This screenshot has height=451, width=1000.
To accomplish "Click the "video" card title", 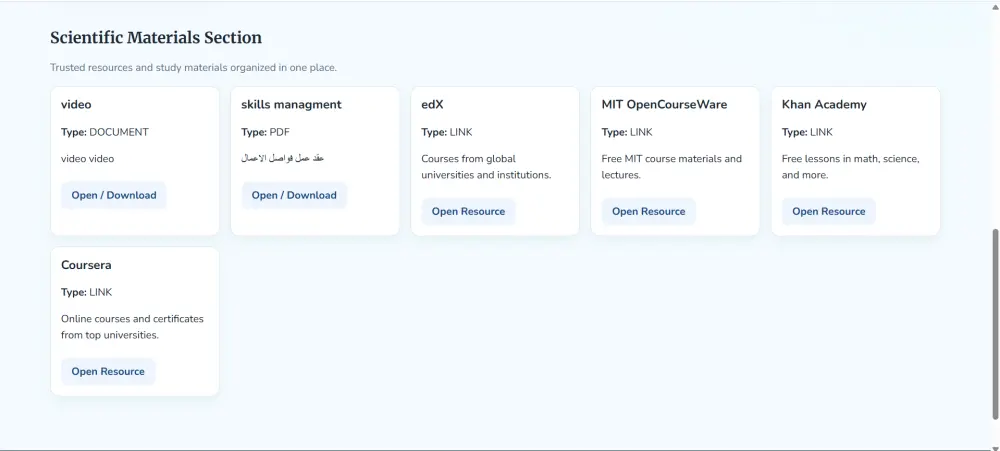I will 77,104.
